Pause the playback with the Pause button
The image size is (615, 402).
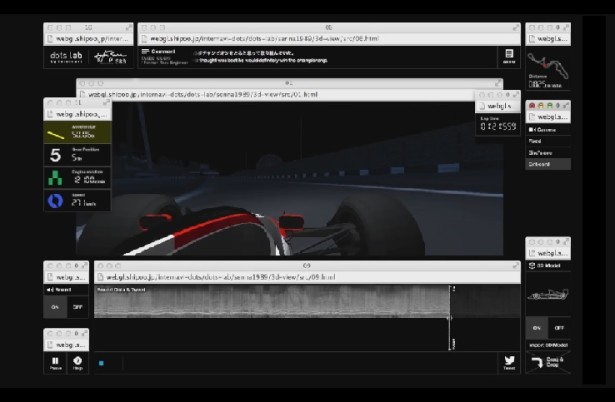pyautogui.click(x=55, y=363)
